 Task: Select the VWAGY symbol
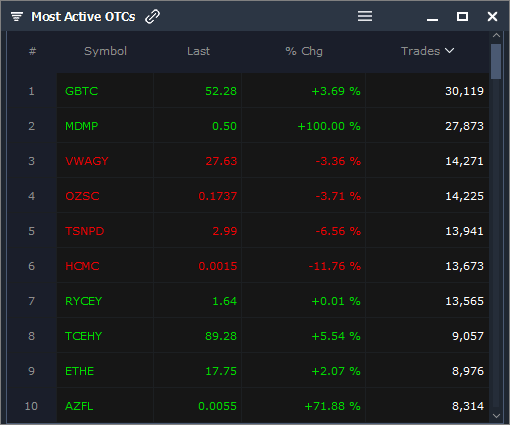point(87,161)
